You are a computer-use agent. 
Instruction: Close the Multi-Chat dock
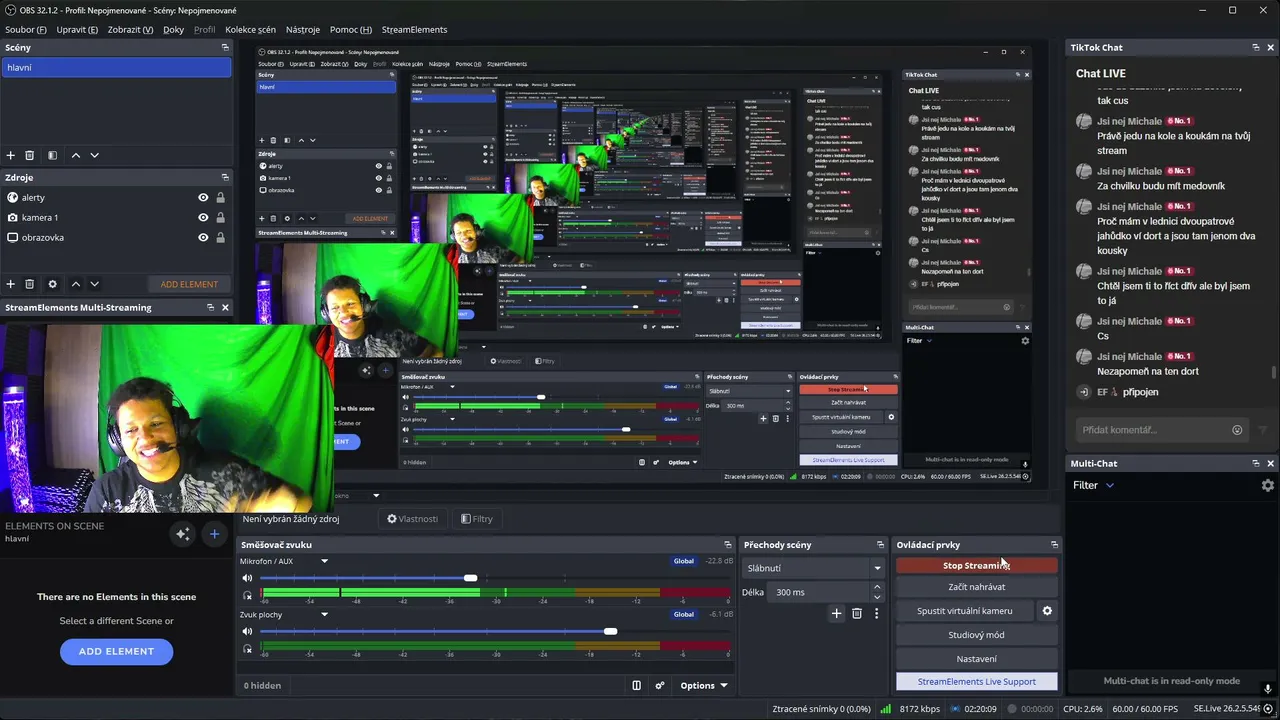coord(1271,463)
